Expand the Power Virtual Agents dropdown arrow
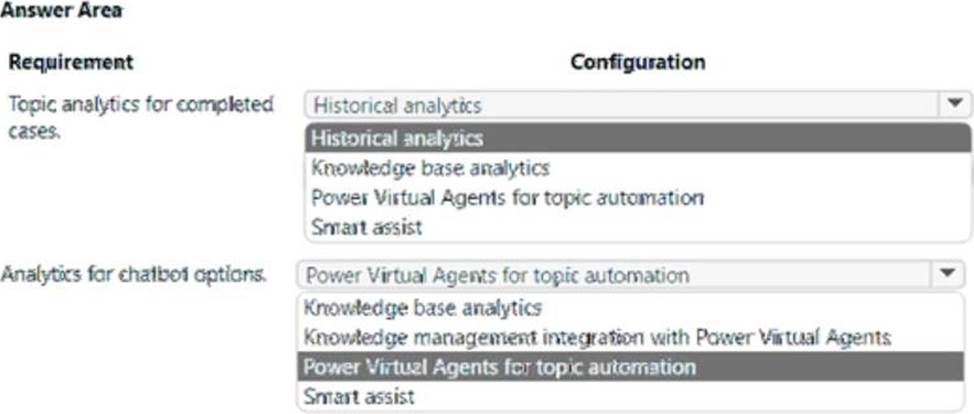 947,274
